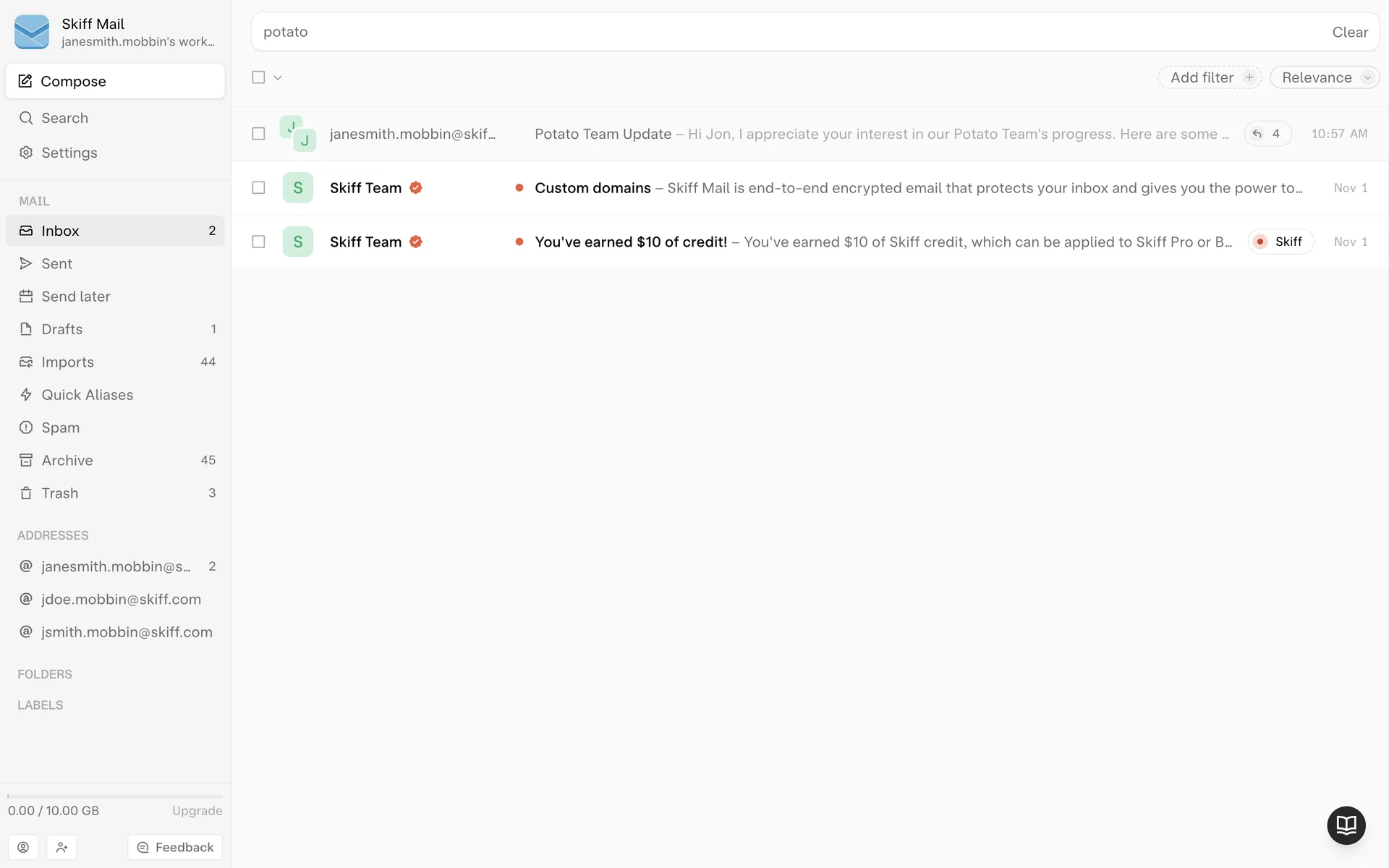Clear the potato search query
Screen dimensions: 1389x868
1349,33
